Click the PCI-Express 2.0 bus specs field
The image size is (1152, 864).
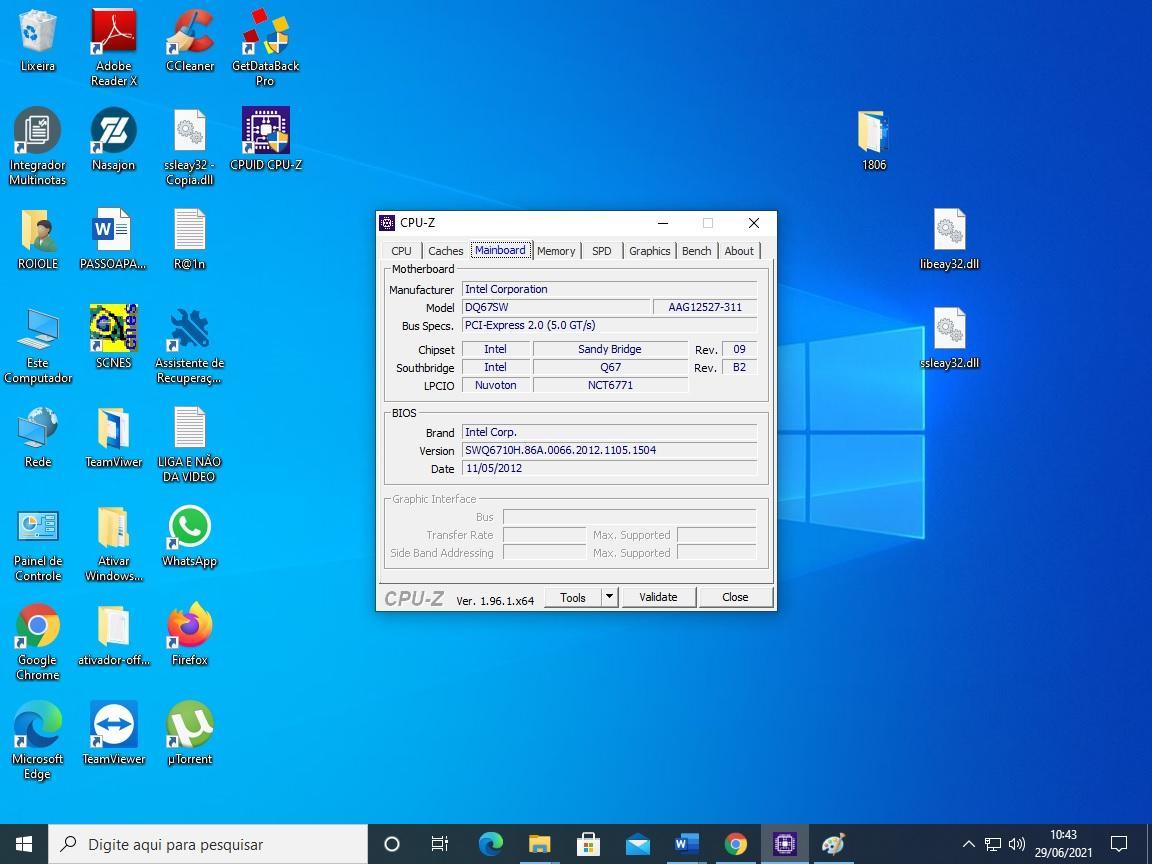609,325
